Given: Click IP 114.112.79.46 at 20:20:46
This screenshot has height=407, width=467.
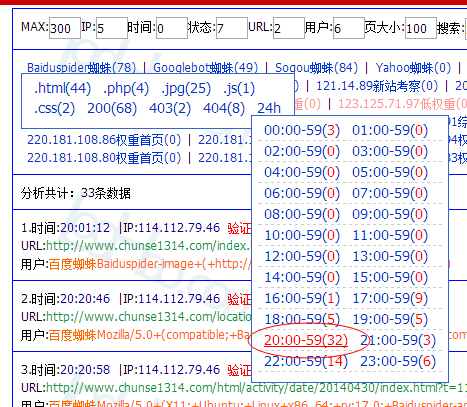Looking at the screenshot, I should [179, 299].
